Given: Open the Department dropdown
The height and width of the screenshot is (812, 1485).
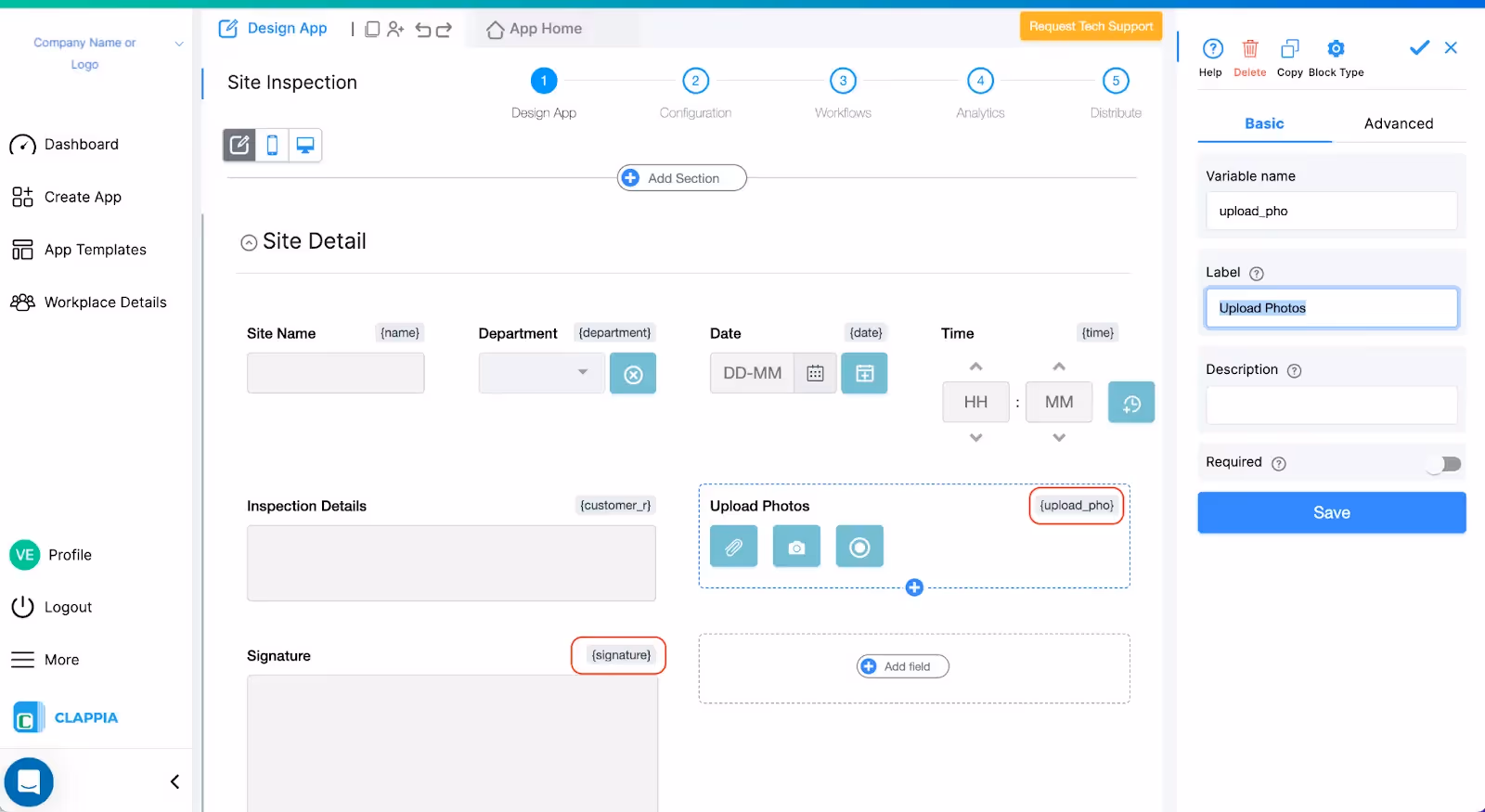Looking at the screenshot, I should pos(542,373).
